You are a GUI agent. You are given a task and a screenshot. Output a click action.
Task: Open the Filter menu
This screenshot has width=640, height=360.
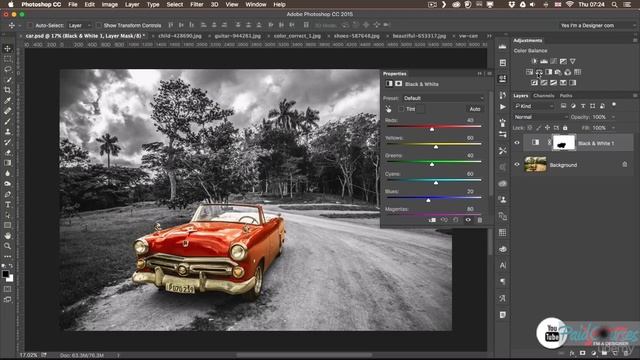point(197,4)
